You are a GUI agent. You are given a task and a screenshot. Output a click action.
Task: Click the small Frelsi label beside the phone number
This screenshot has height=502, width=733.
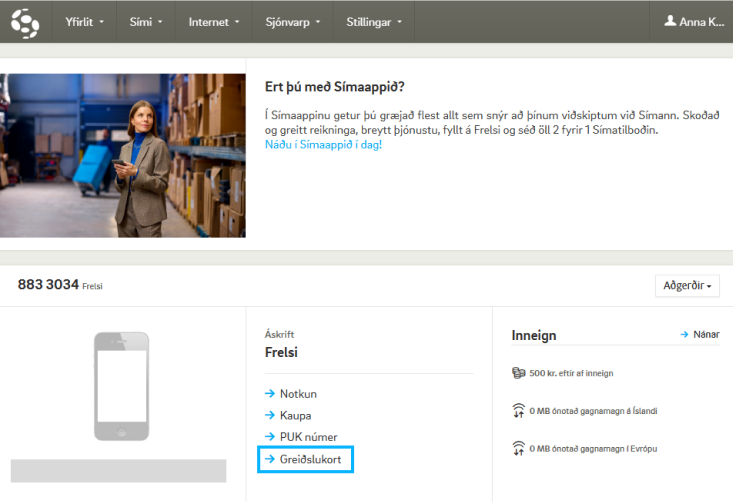tap(92, 286)
